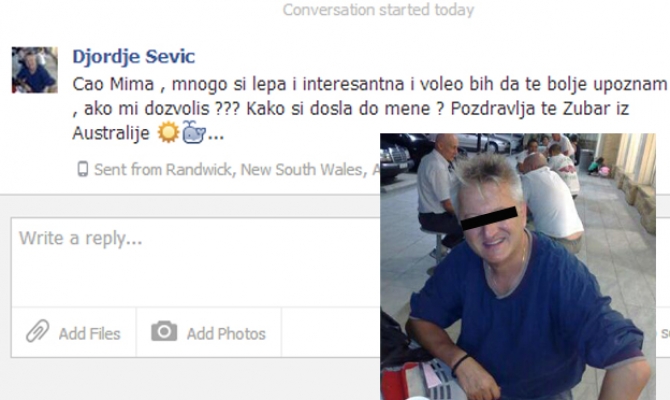The height and width of the screenshot is (400, 670).
Task: Click the mobile phone icon beside Sent from
Action: [82, 169]
